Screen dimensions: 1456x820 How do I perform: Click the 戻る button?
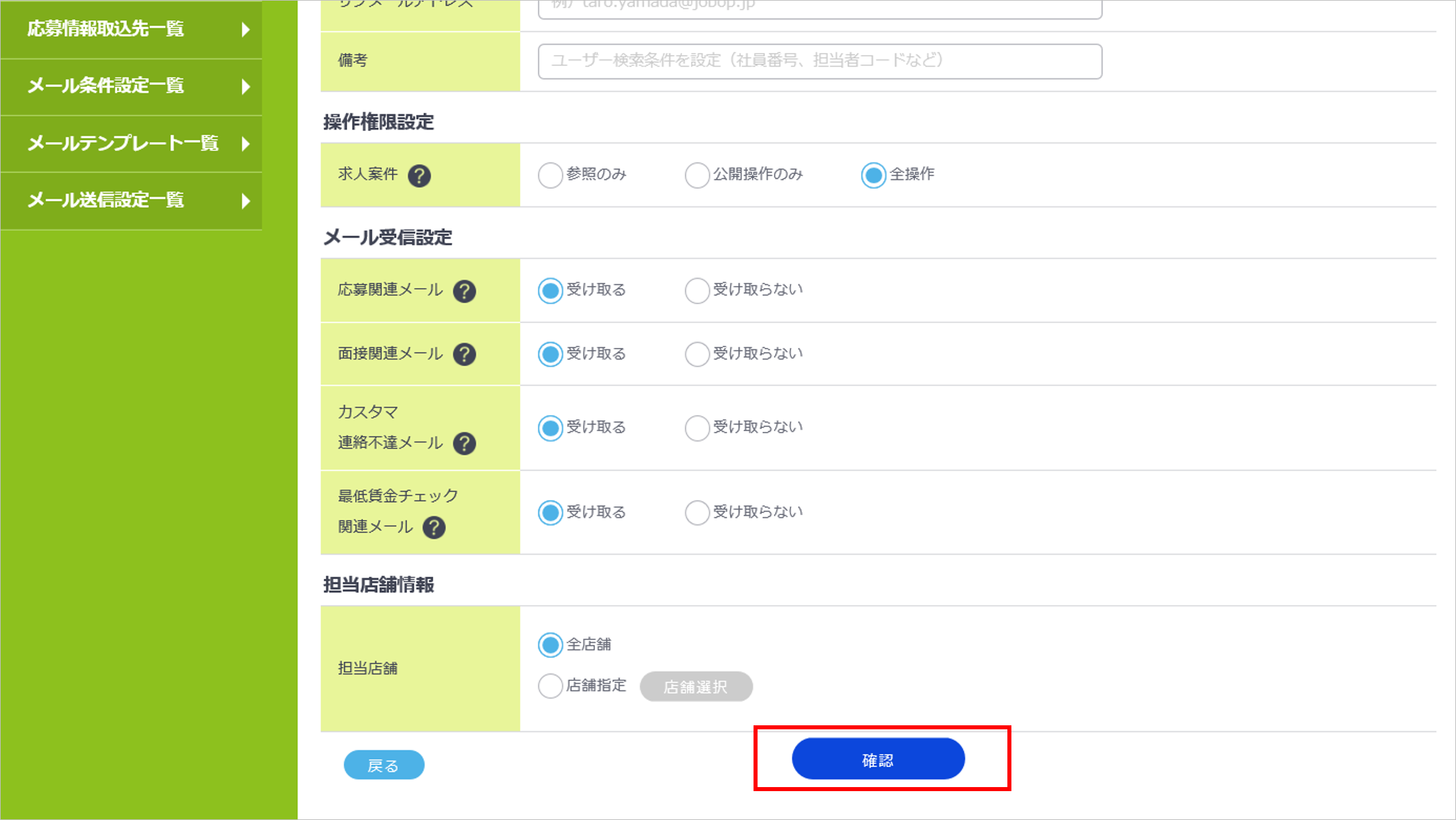[383, 765]
